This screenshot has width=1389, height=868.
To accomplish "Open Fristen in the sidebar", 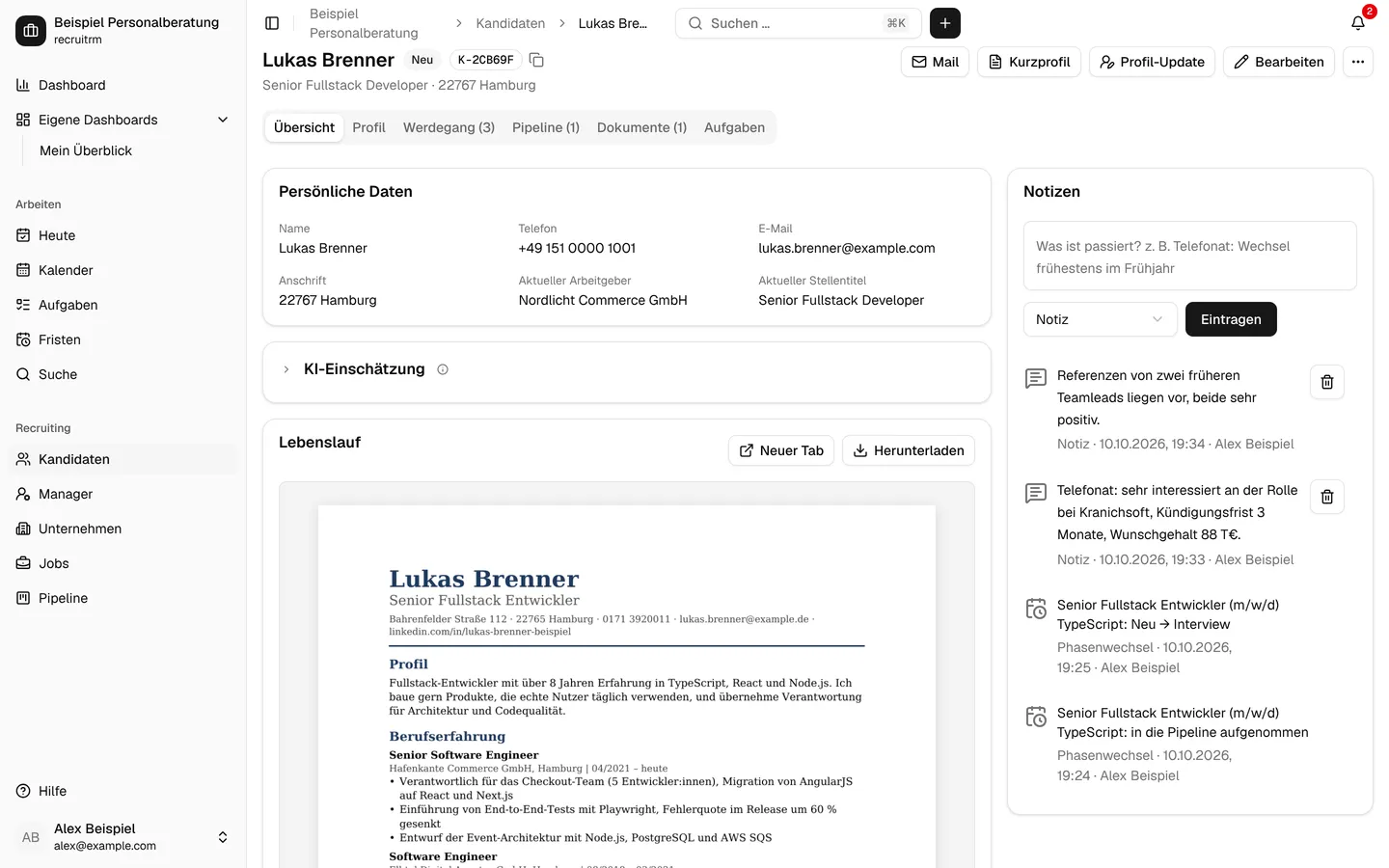I will coord(122,339).
